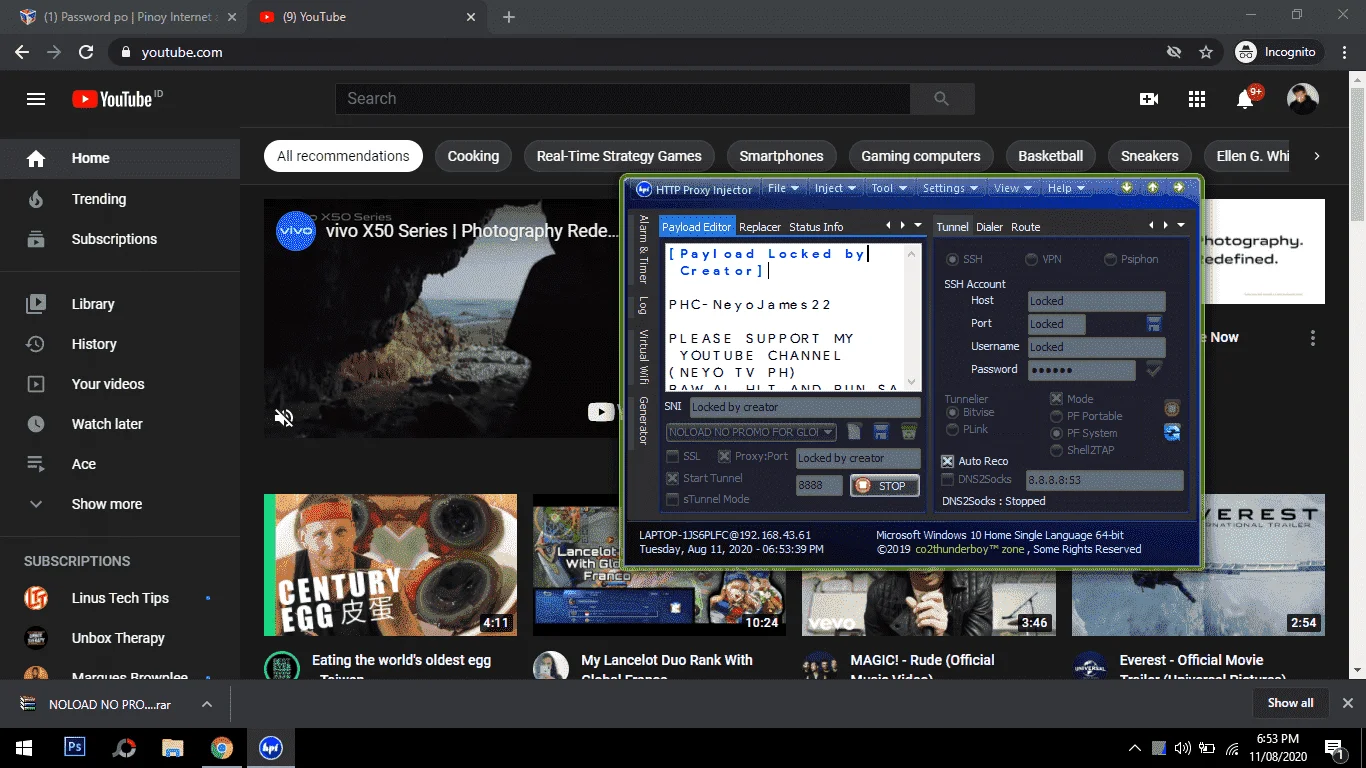The width and height of the screenshot is (1366, 768).
Task: Open the YouTube apps grid icon
Action: 1197,99
